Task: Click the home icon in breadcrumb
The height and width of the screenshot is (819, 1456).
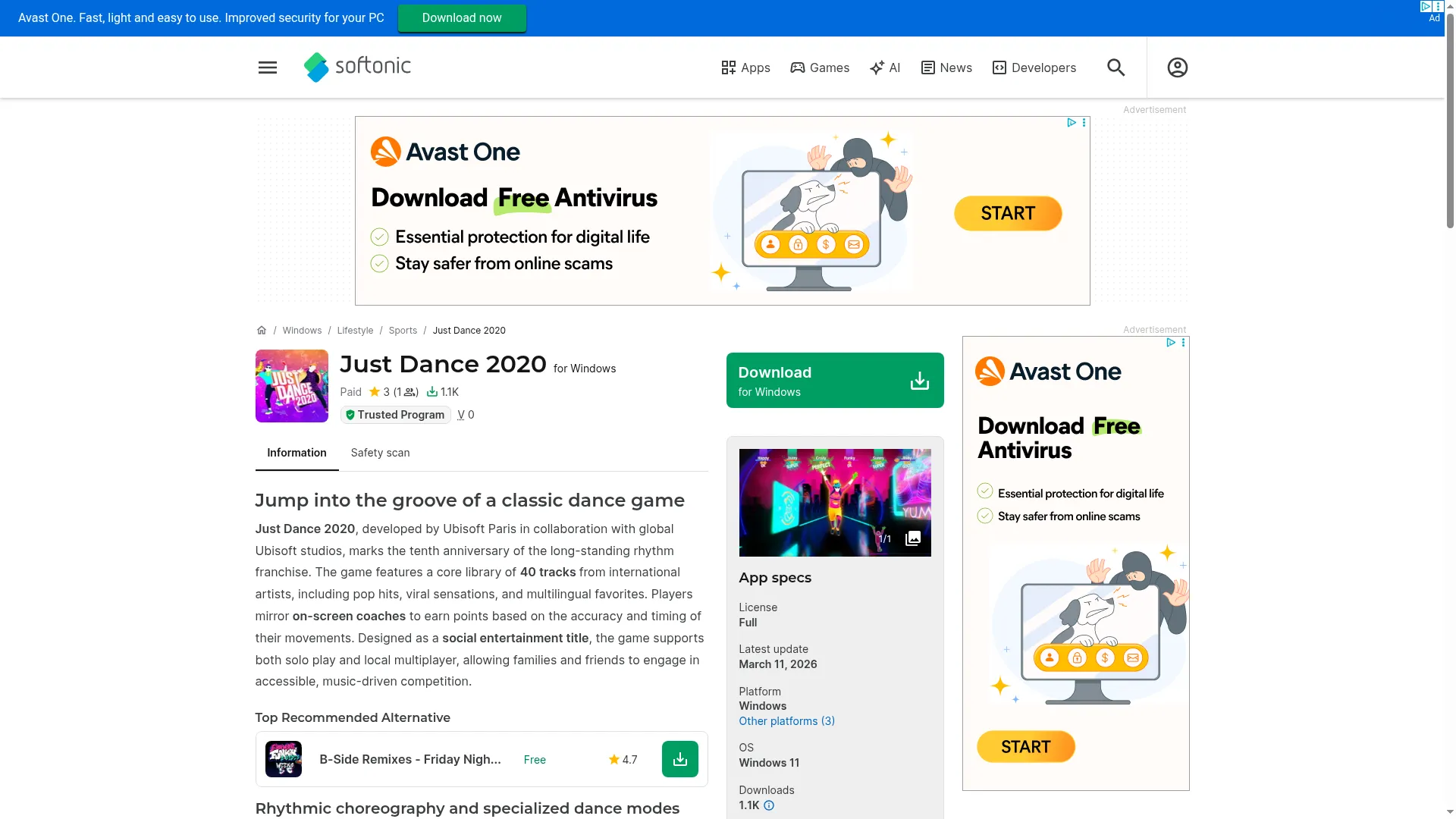Action: [x=262, y=331]
